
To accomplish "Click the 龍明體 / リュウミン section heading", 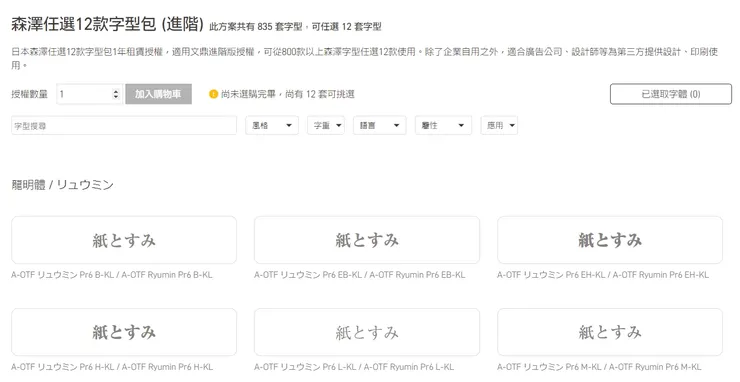I will pyautogui.click(x=62, y=185).
